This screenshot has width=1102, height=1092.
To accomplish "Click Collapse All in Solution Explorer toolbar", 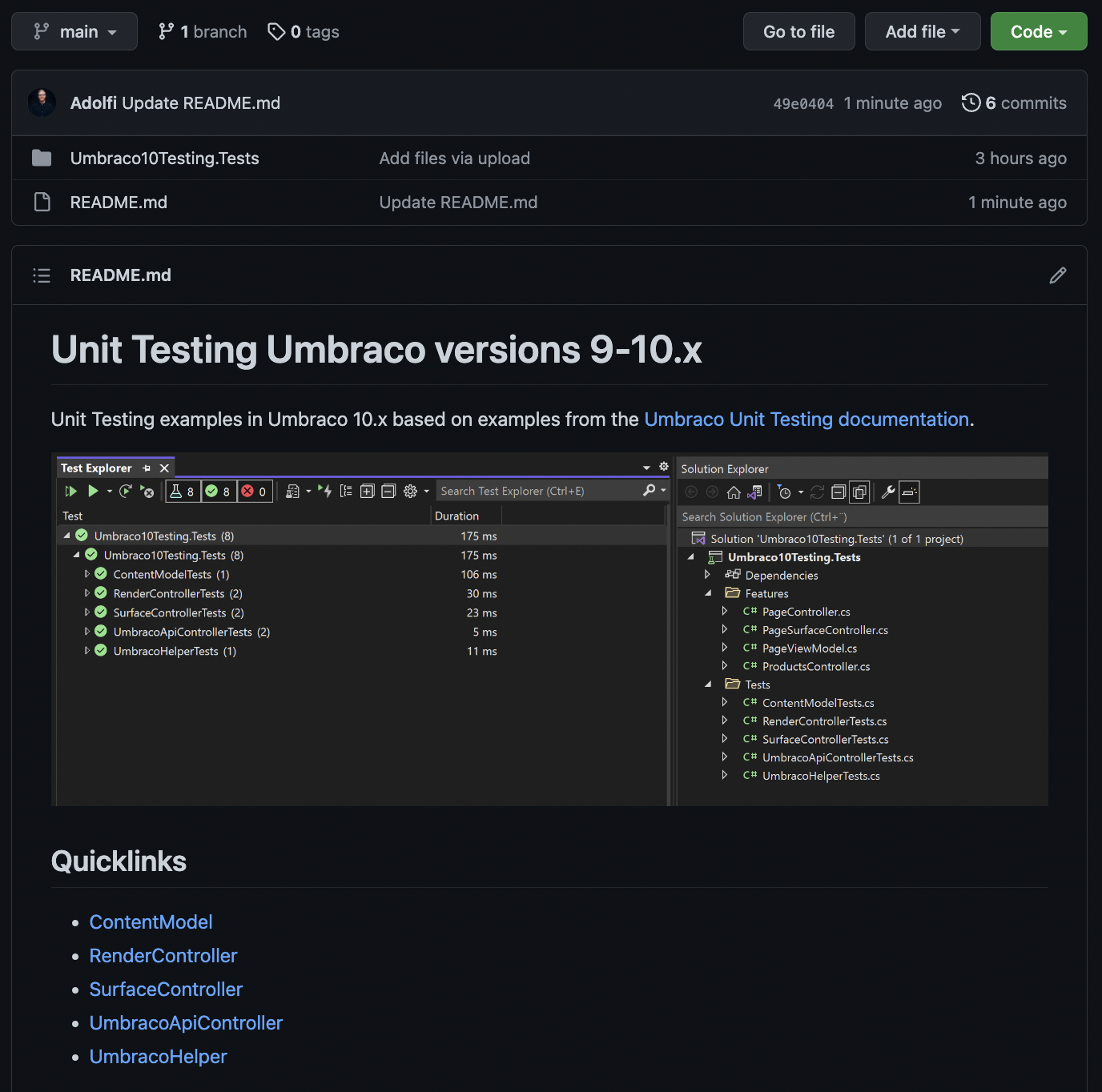I will [839, 492].
